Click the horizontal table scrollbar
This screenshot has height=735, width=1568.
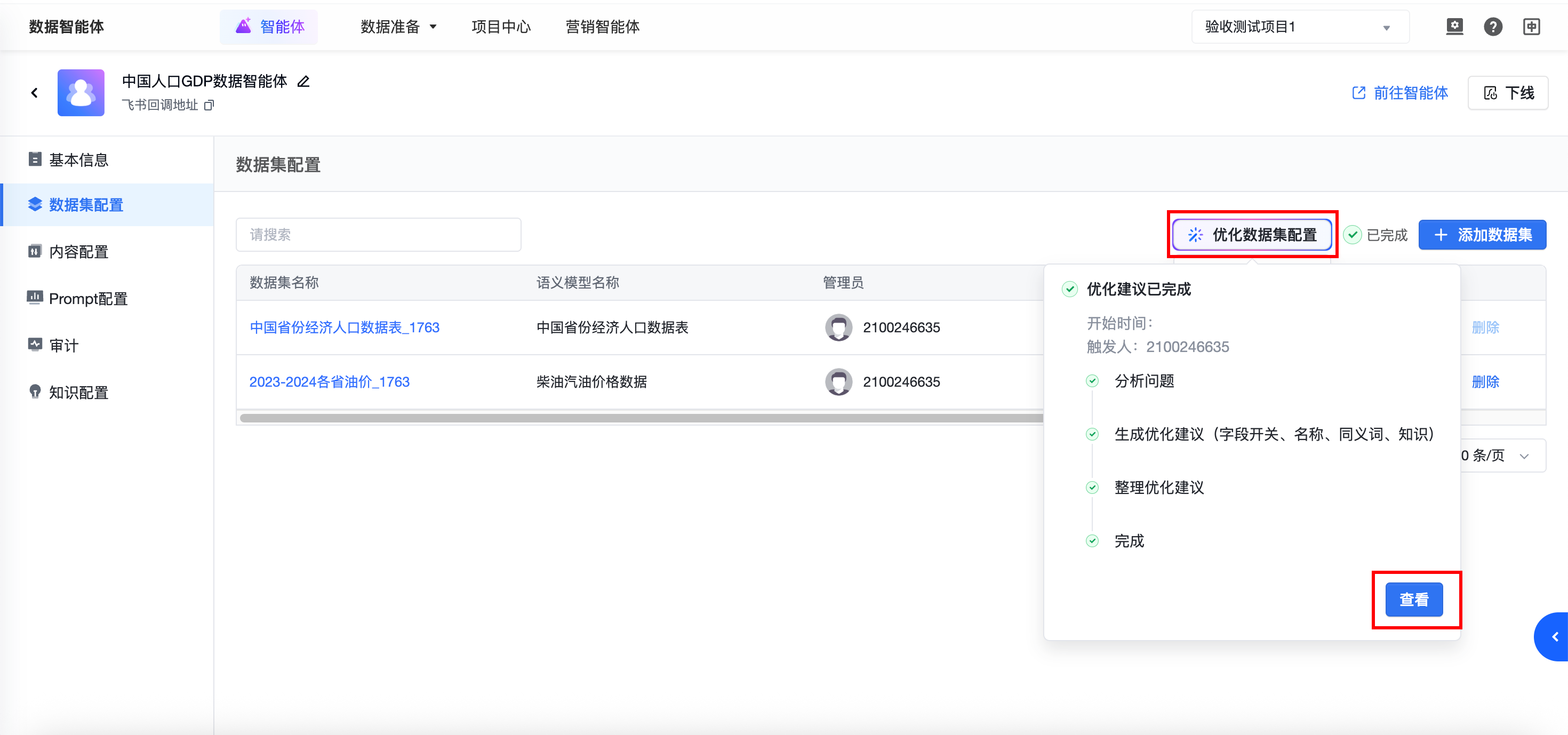(639, 418)
